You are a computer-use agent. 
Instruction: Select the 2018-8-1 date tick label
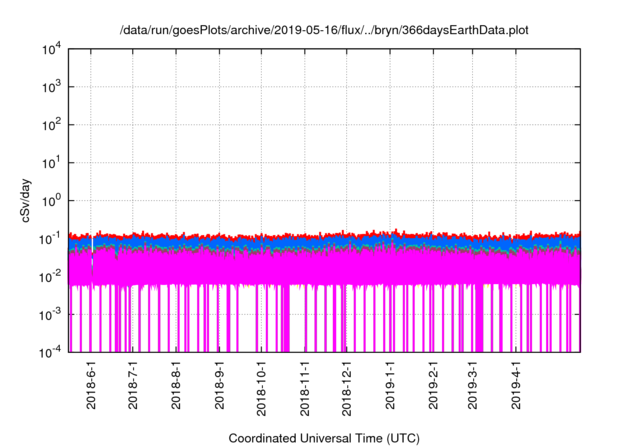[177, 386]
